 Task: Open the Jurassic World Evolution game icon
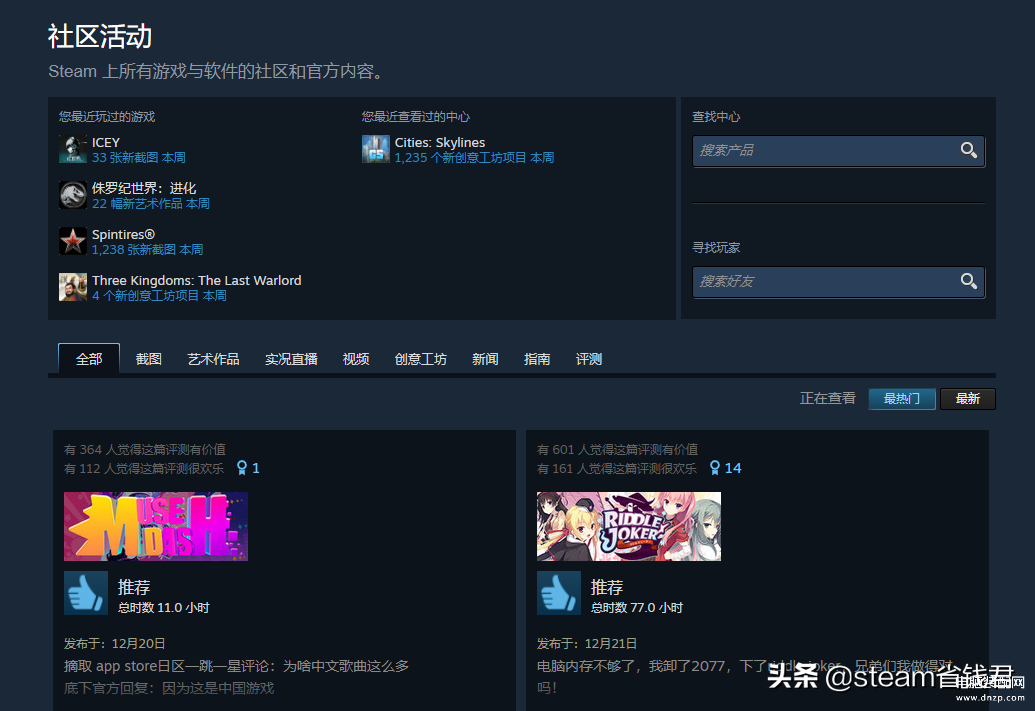(x=73, y=195)
